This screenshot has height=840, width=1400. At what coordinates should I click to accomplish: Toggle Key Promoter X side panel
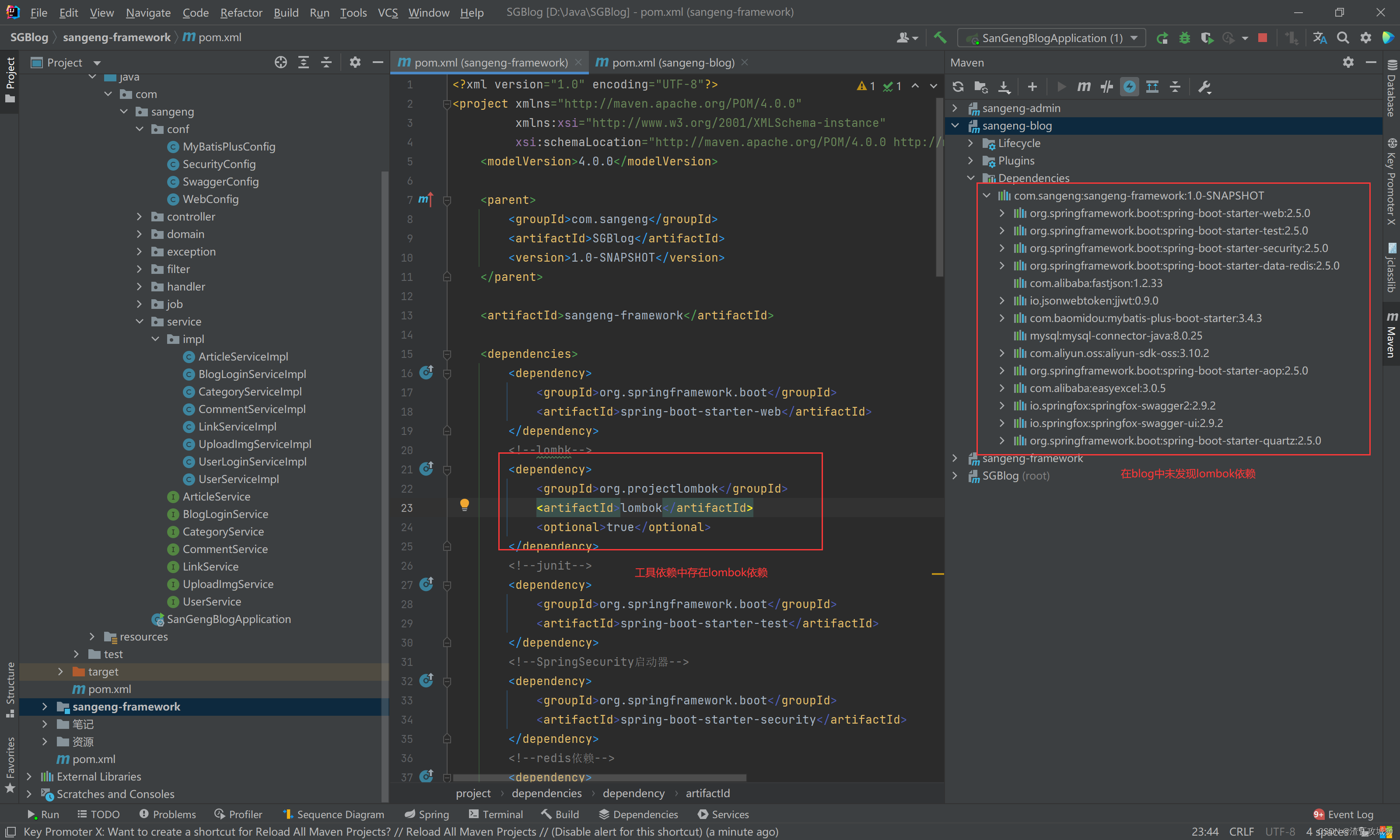click(1392, 181)
